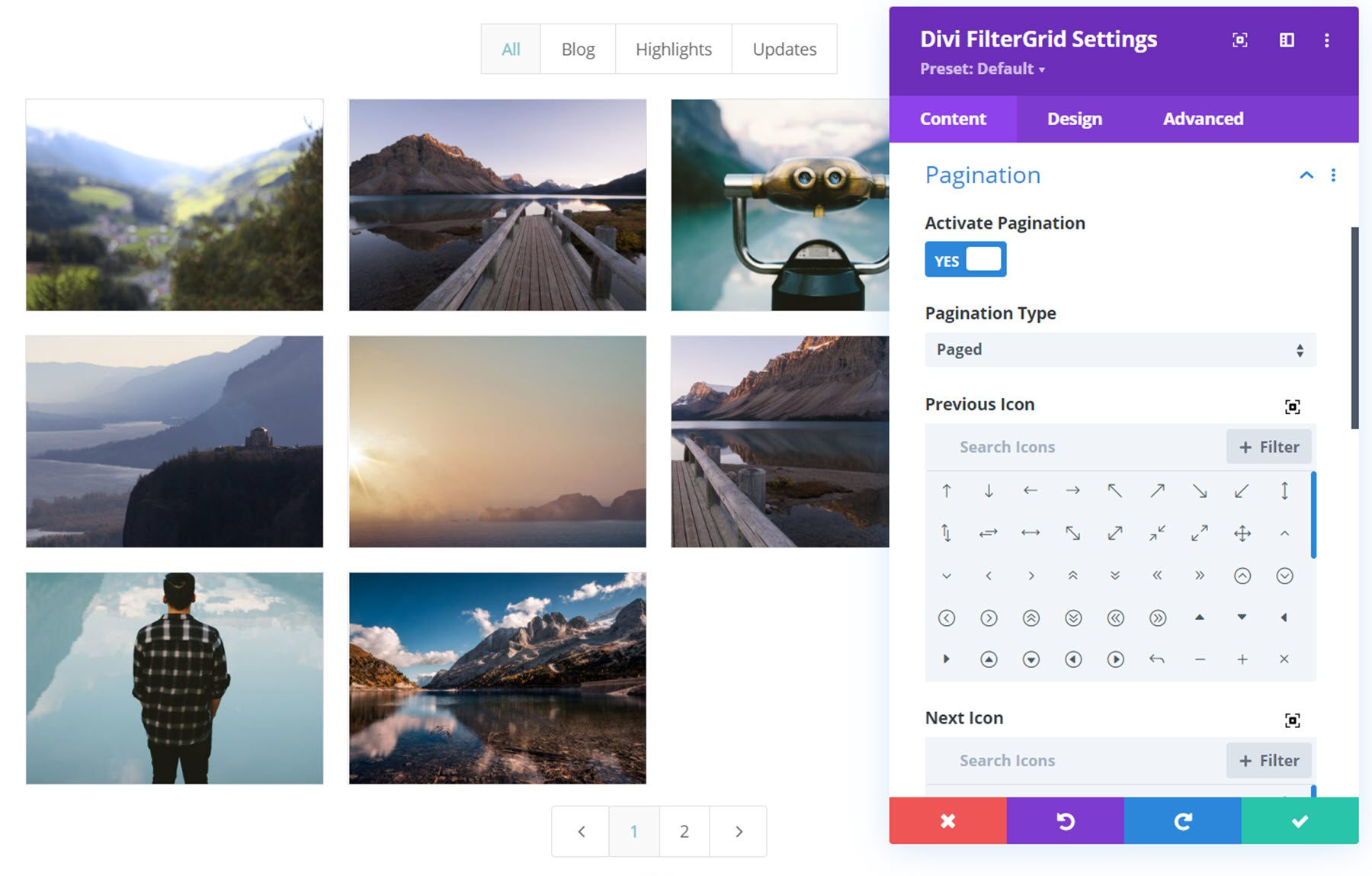Viewport: 1372px width, 876px height.
Task: Collapse the Pagination section
Action: (x=1307, y=175)
